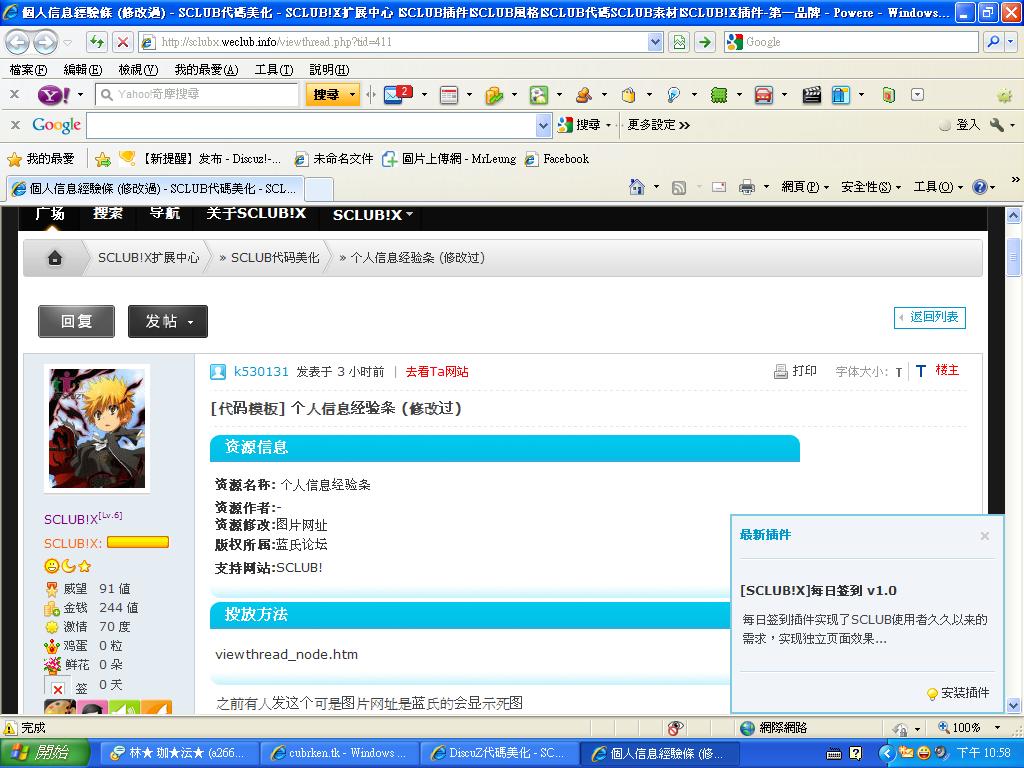Open IE home page icon in command bar

[x=637, y=187]
